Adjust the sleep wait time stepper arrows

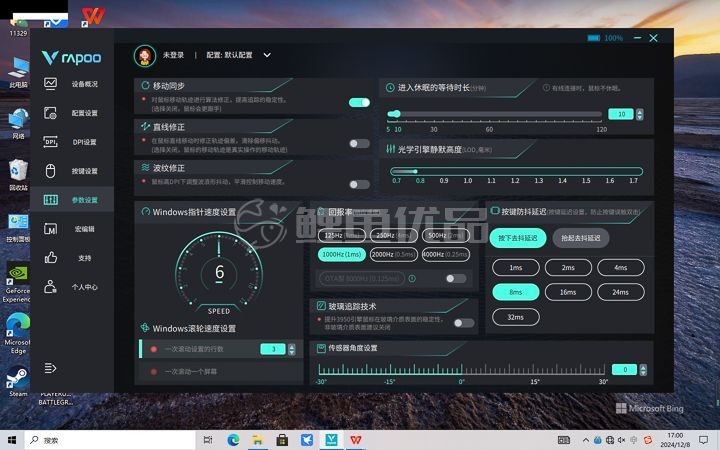point(639,114)
